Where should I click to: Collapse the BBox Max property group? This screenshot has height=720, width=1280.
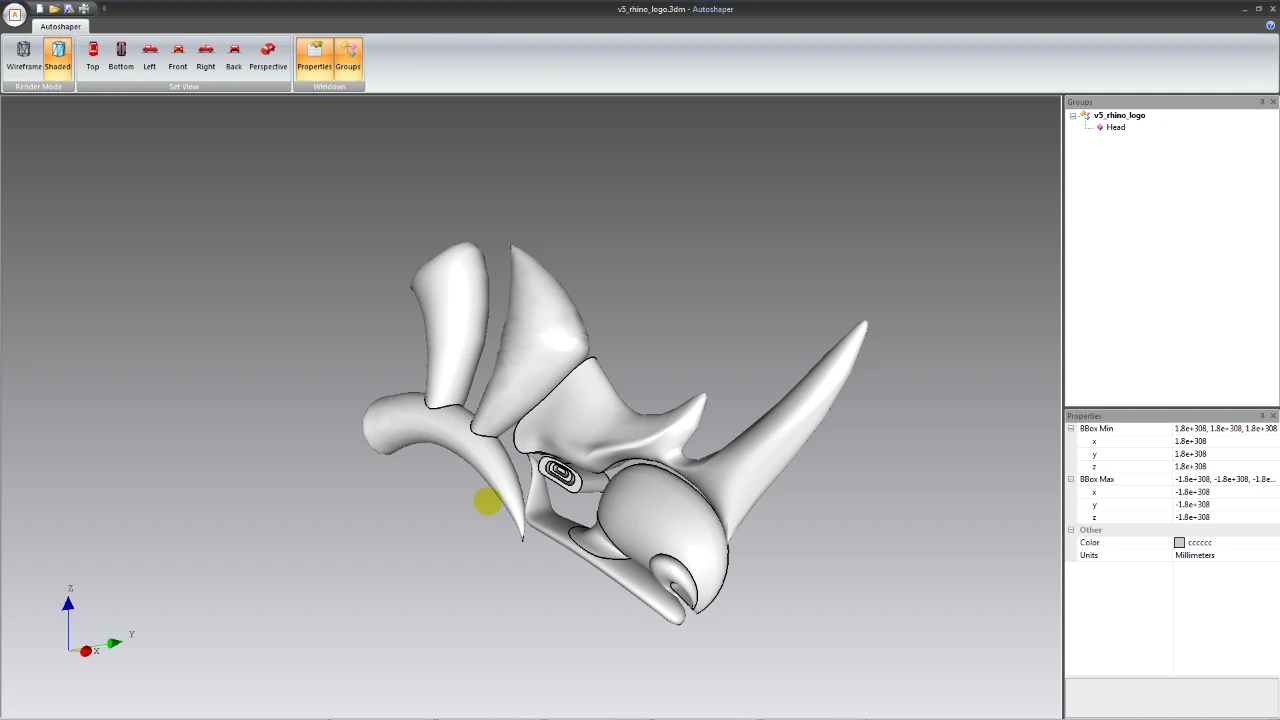pyautogui.click(x=1071, y=480)
